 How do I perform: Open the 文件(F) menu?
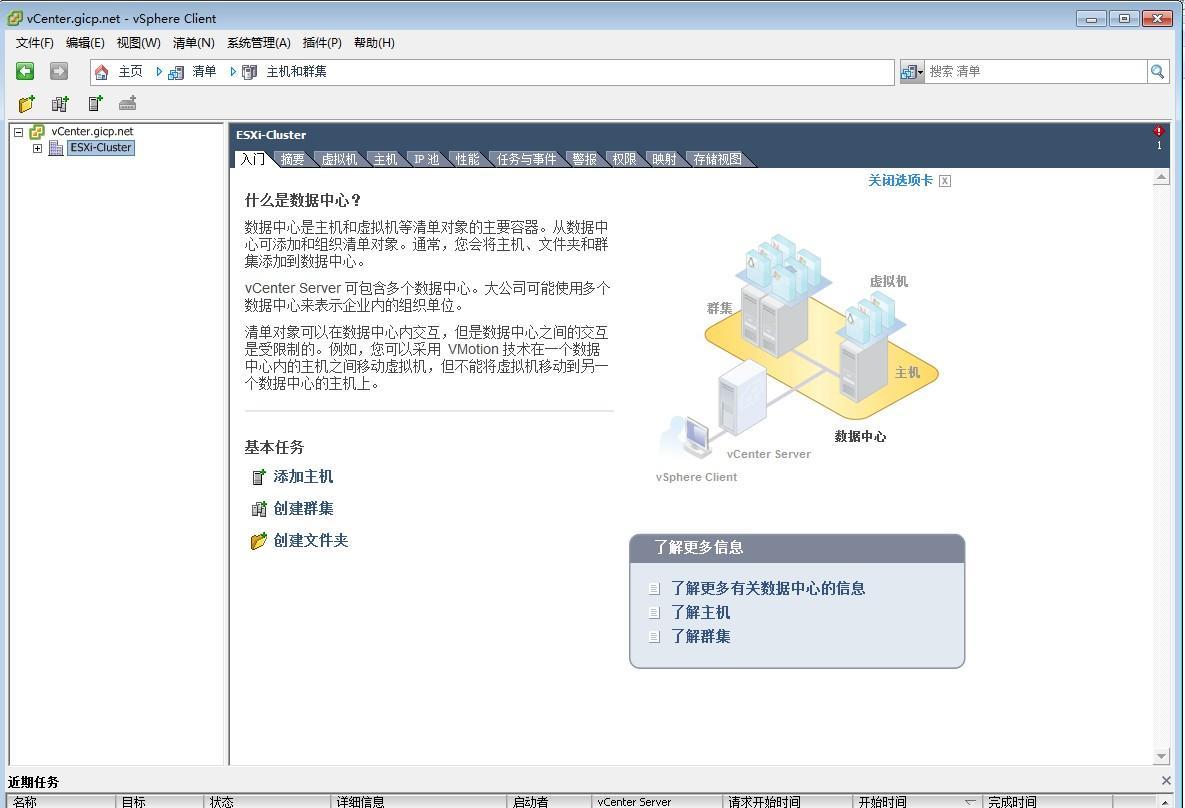tap(35, 43)
